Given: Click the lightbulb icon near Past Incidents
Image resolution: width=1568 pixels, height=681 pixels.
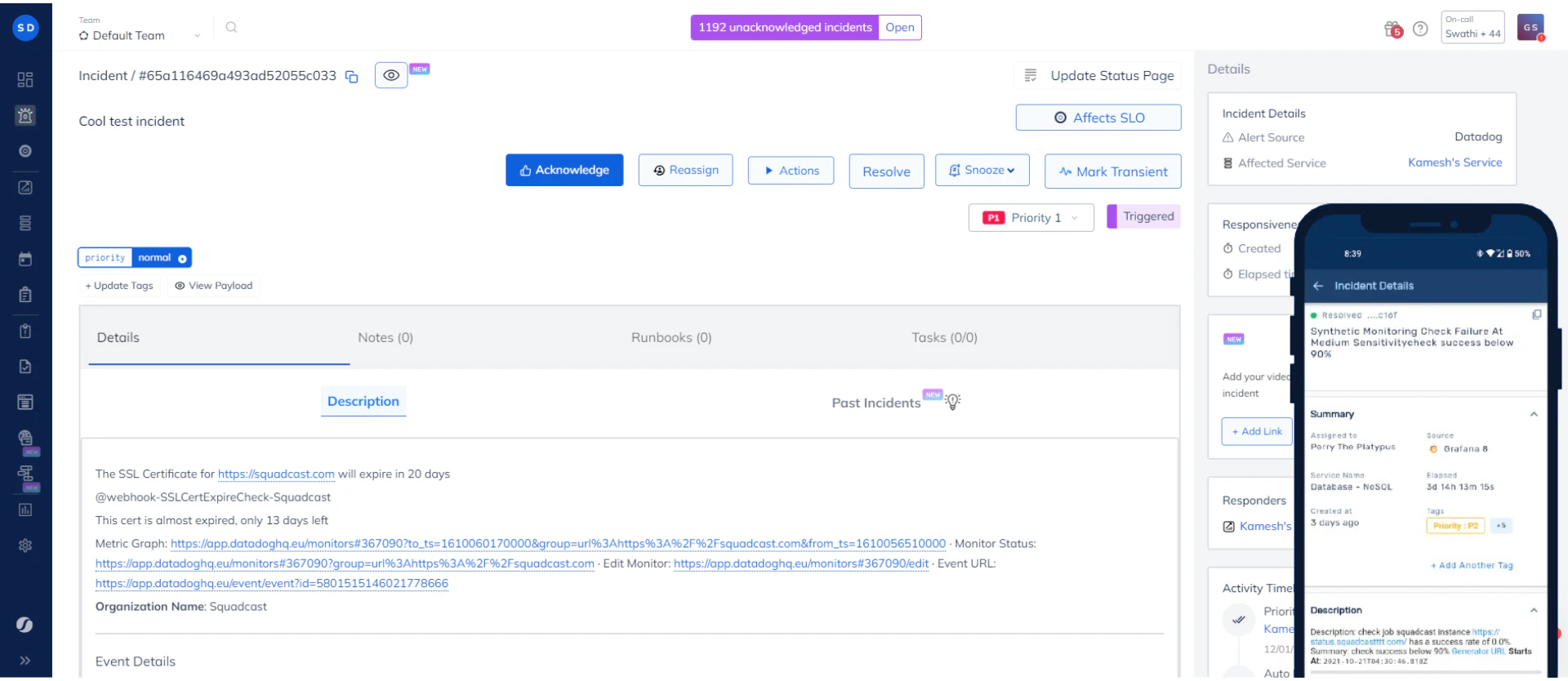Looking at the screenshot, I should [x=953, y=402].
